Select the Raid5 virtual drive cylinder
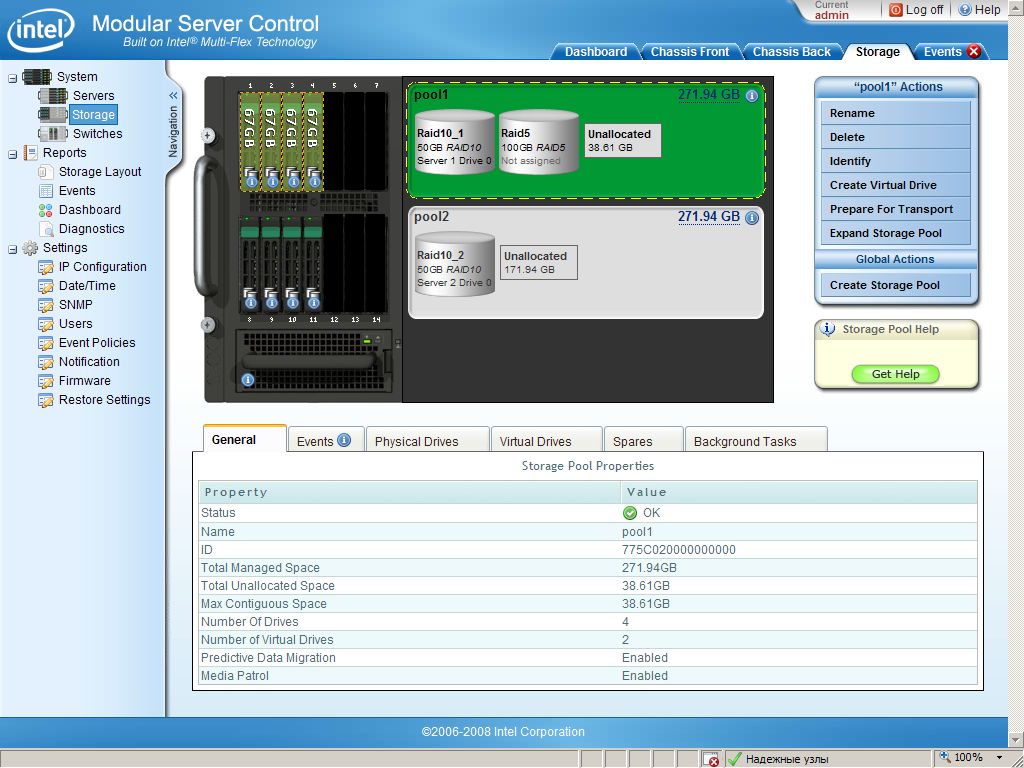The height and width of the screenshot is (768, 1024). coord(538,142)
